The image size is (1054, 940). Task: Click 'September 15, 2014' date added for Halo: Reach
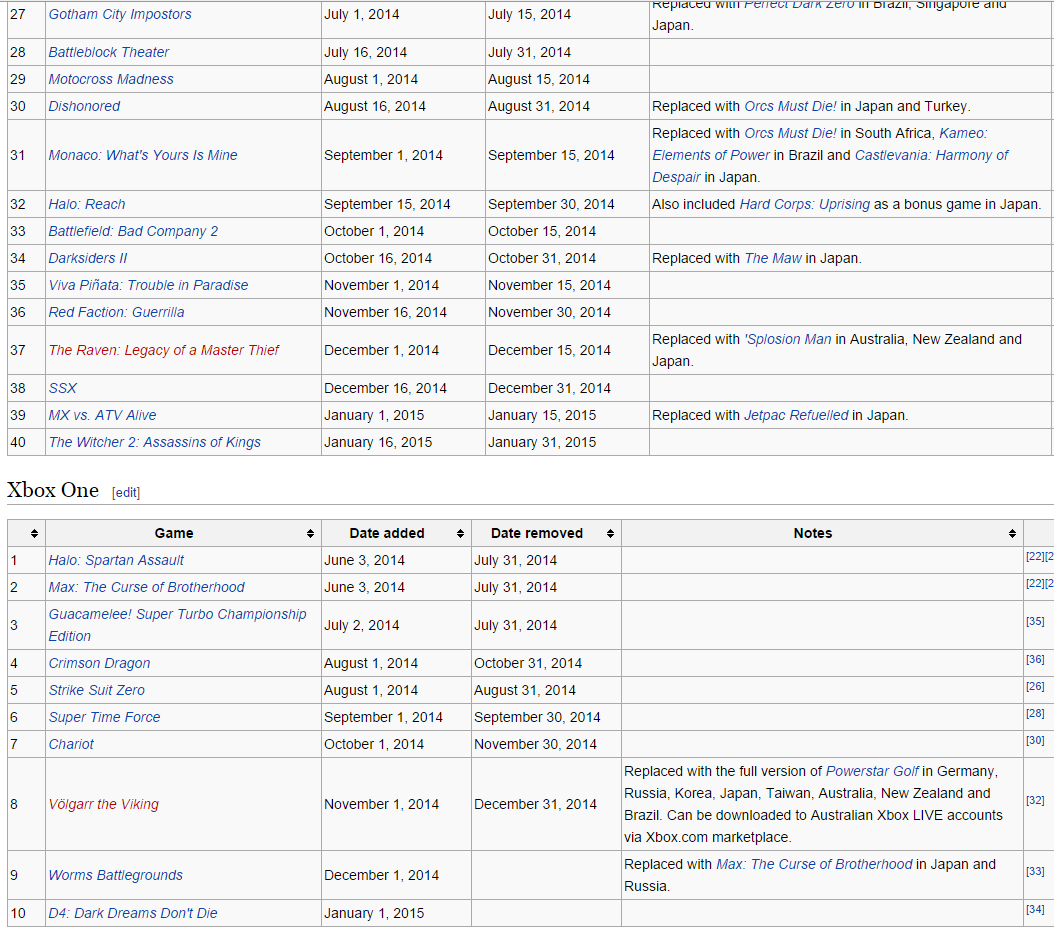click(x=387, y=204)
